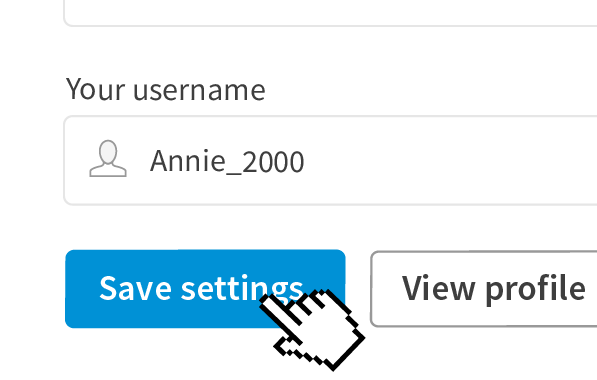Click the 'Annie_2000' username text
Screen dimensions: 597x380
(x=227, y=161)
